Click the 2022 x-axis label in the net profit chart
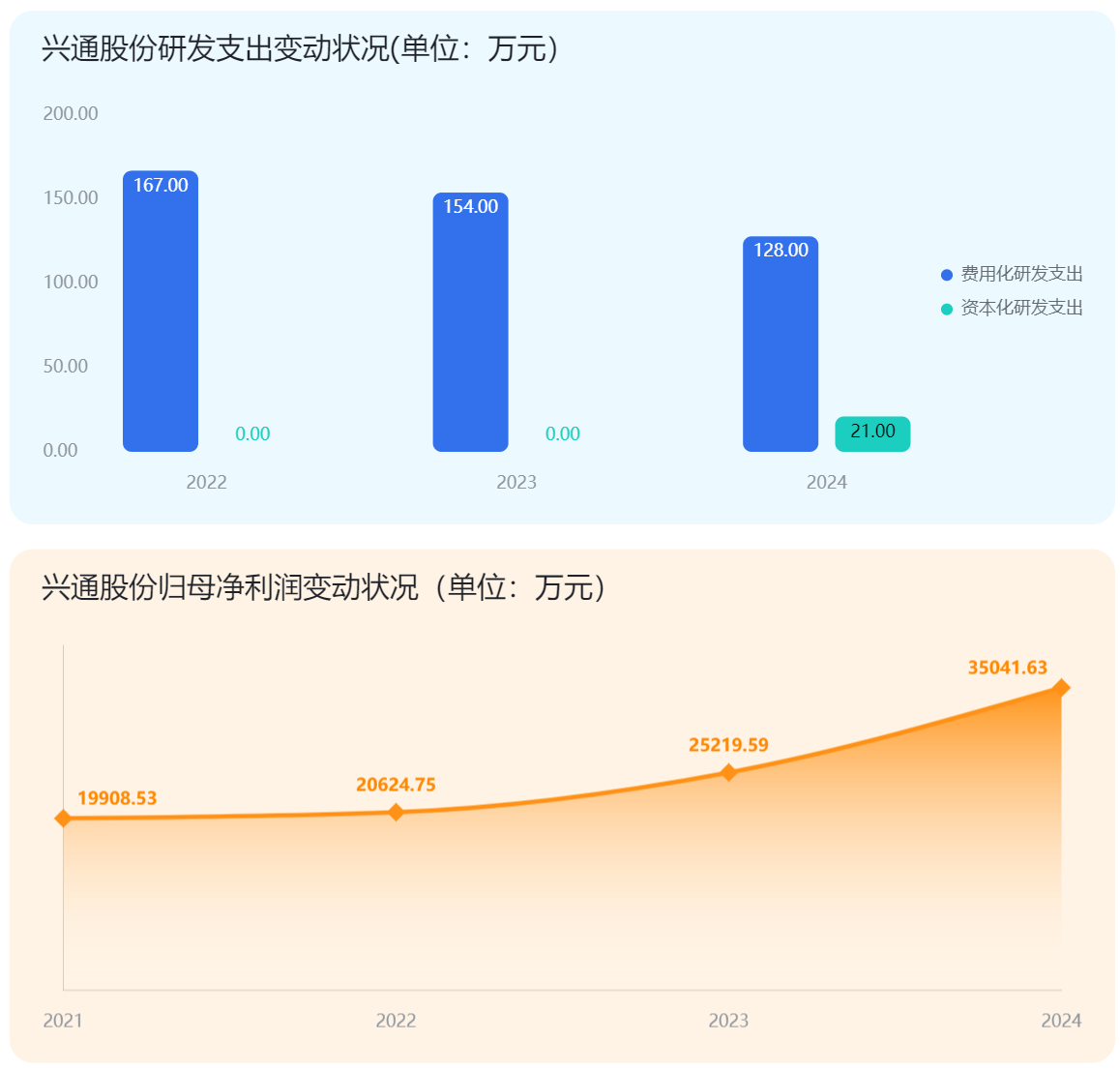 396,1020
